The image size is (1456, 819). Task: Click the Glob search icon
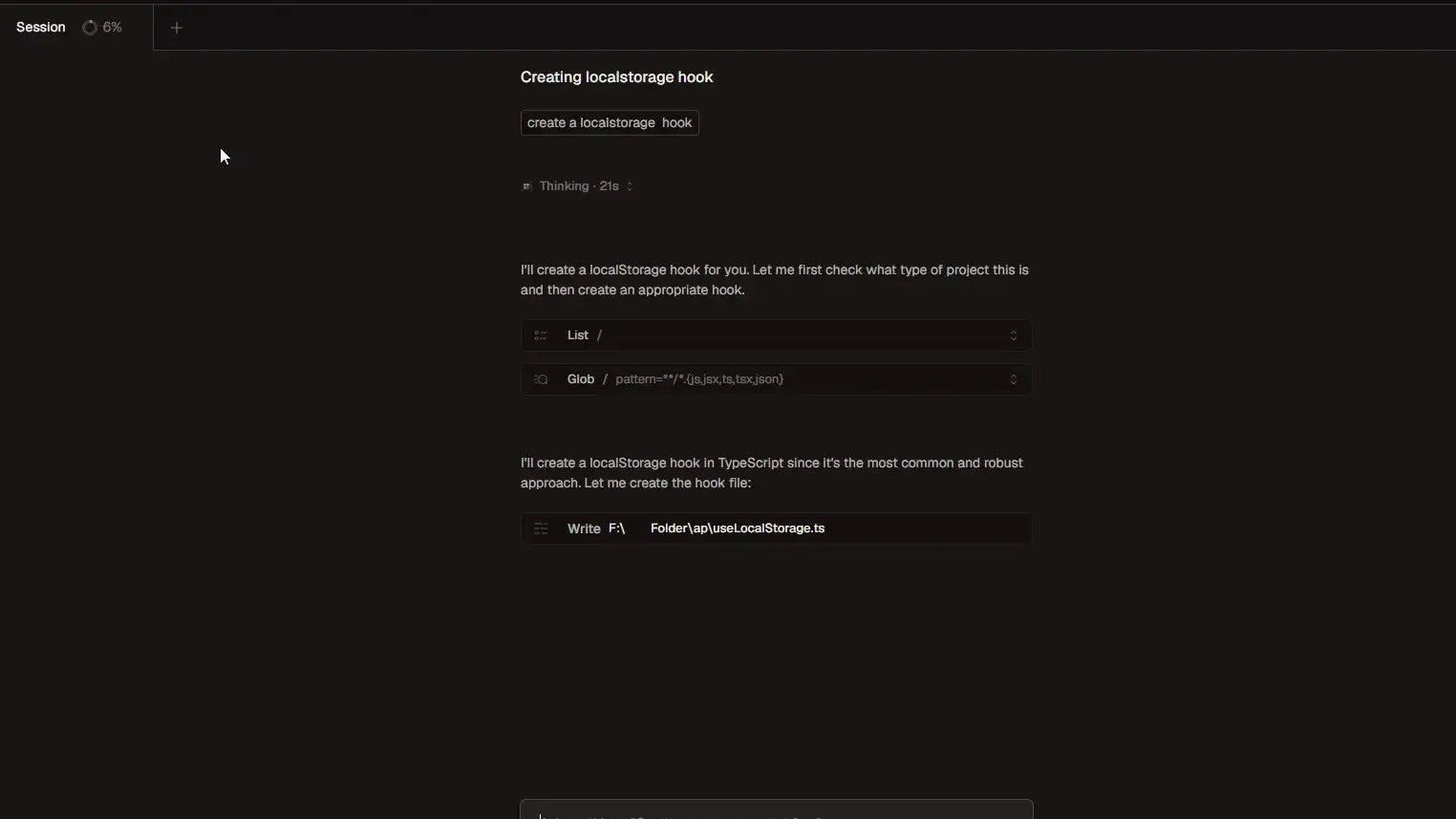click(x=541, y=379)
